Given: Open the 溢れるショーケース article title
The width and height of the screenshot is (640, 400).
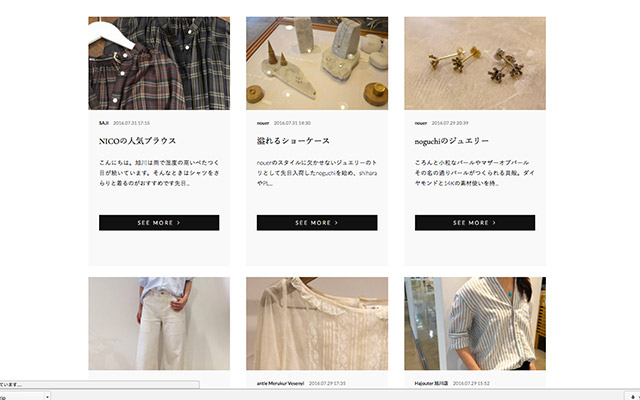Looking at the screenshot, I should [x=293, y=141].
